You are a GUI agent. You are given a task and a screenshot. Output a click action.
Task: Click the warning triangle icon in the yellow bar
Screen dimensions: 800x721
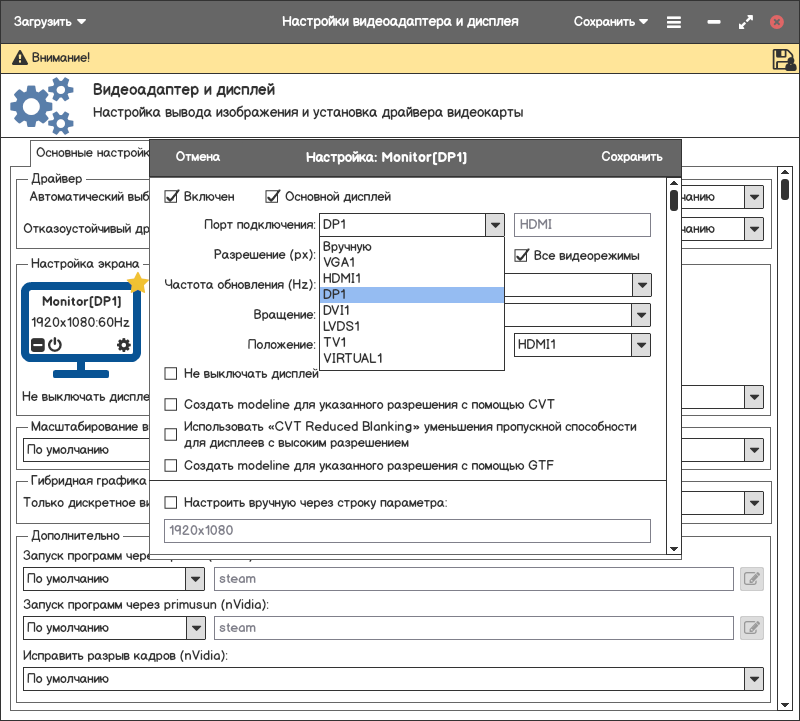18,59
